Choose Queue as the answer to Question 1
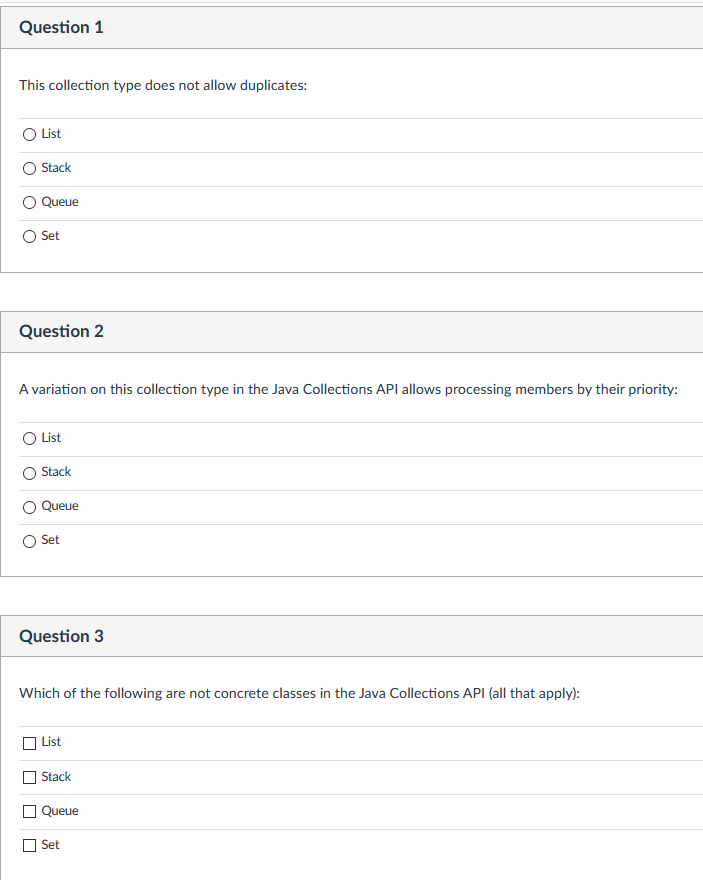Viewport: 703px width, 880px height. 29,202
